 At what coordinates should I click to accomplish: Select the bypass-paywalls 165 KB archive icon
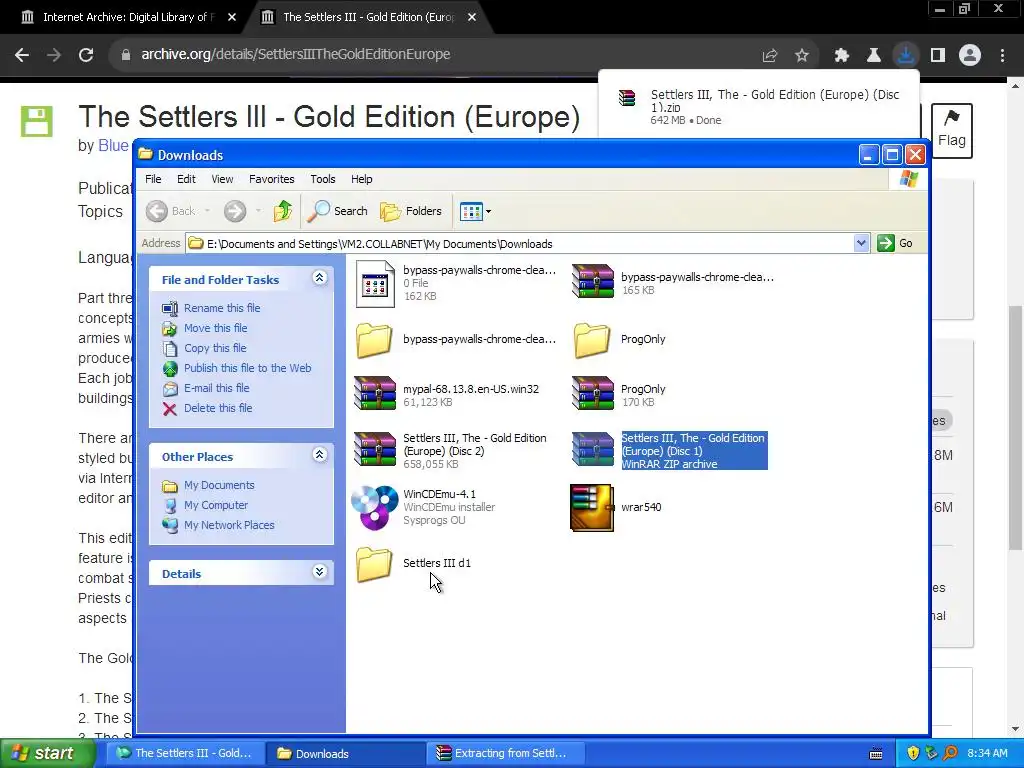pos(593,281)
